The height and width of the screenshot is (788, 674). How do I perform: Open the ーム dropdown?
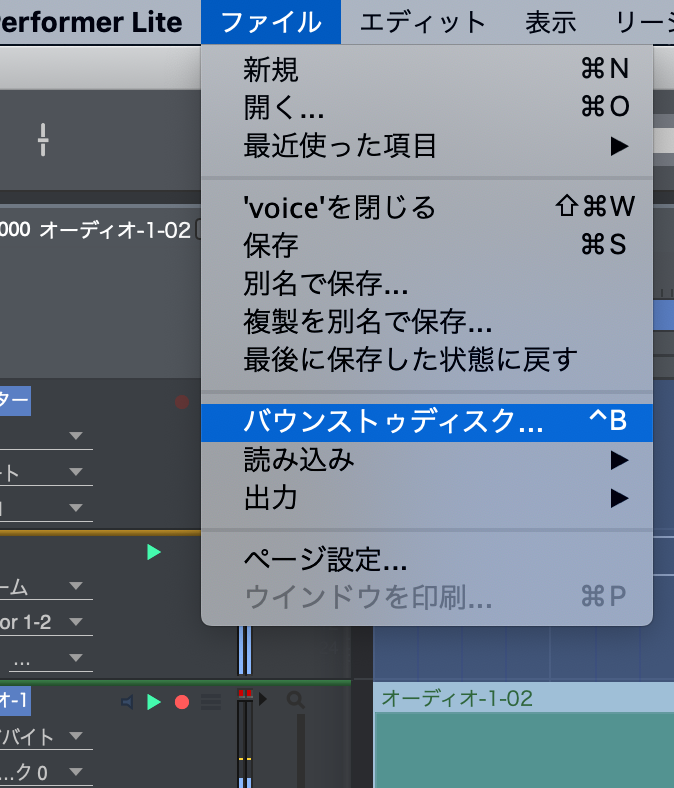tap(46, 586)
